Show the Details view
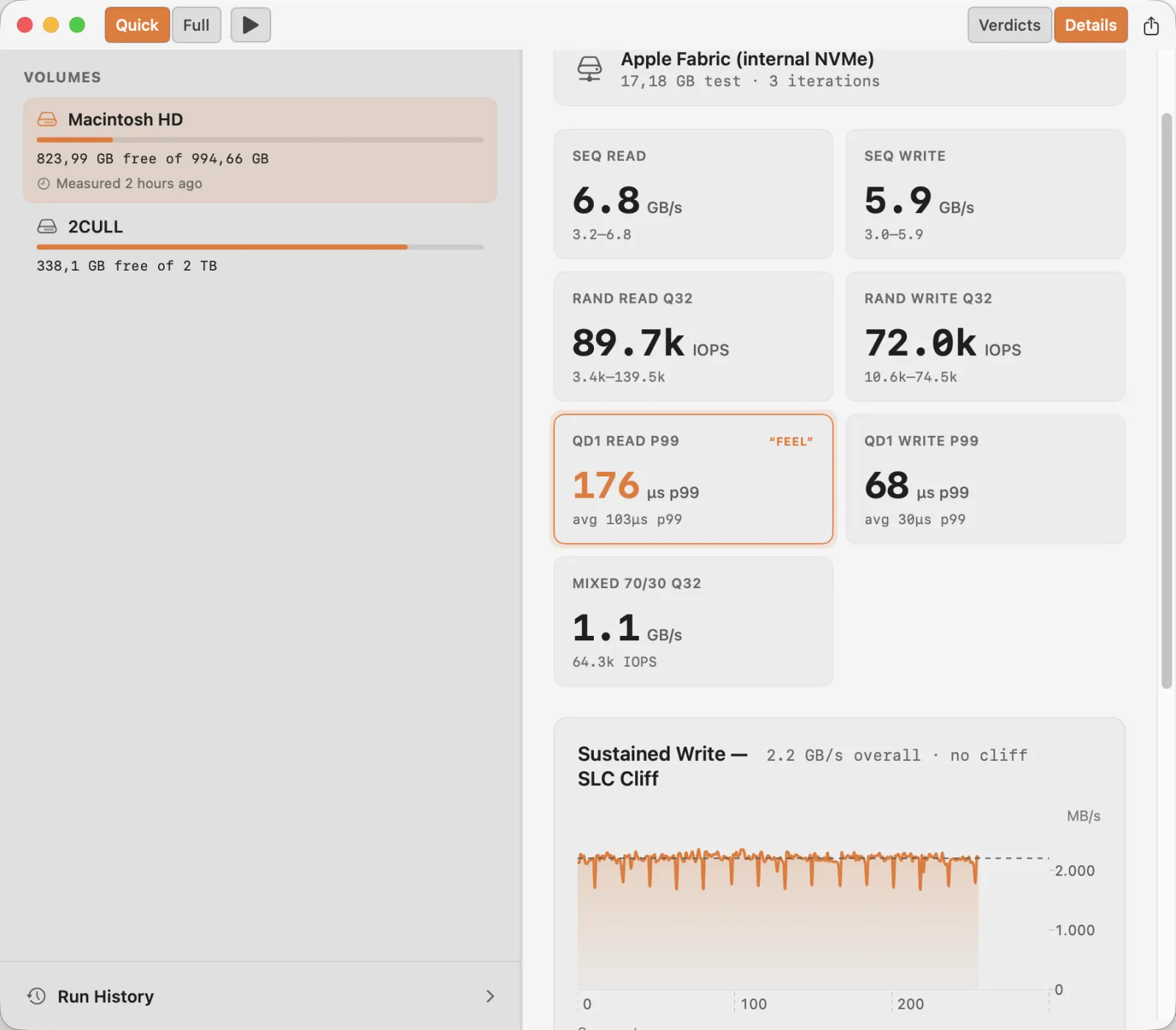This screenshot has width=1176, height=1030. pos(1091,25)
